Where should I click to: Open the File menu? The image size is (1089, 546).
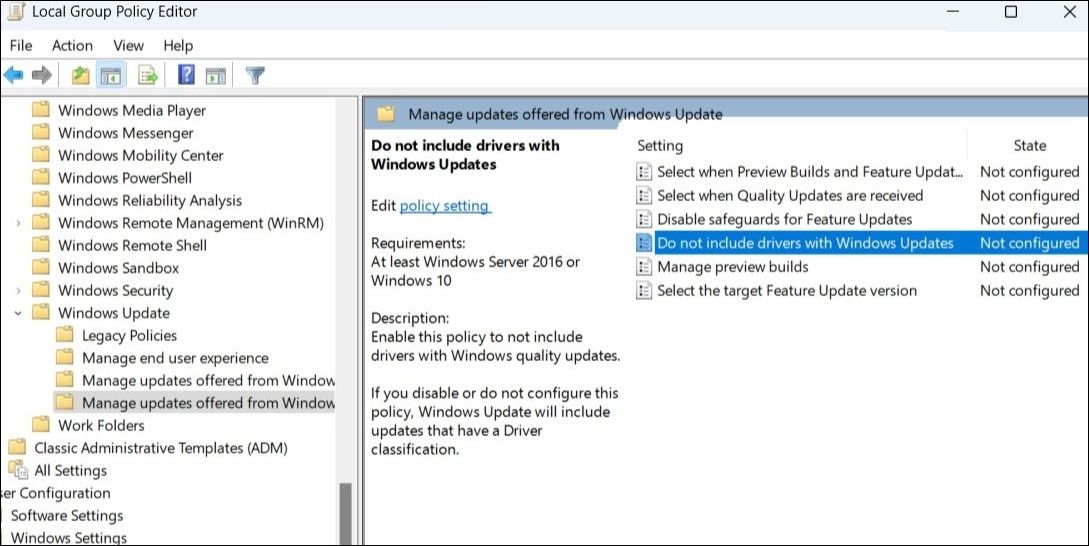[21, 45]
